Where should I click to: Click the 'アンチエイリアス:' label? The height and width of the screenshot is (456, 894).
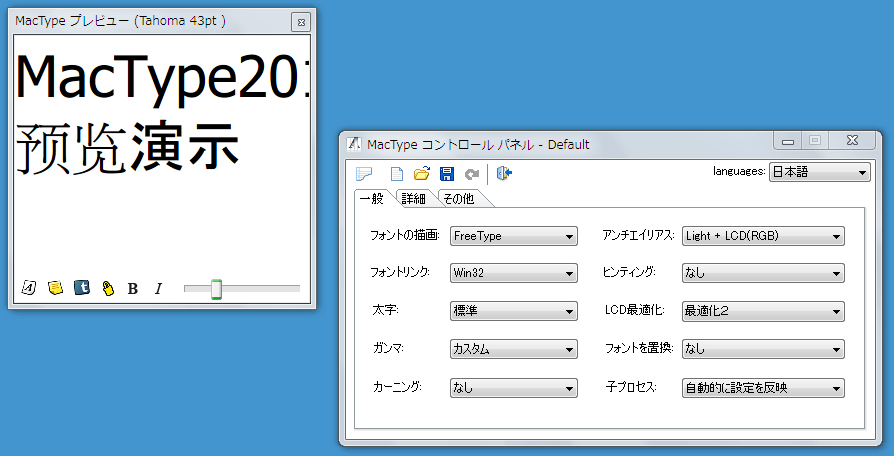click(639, 235)
